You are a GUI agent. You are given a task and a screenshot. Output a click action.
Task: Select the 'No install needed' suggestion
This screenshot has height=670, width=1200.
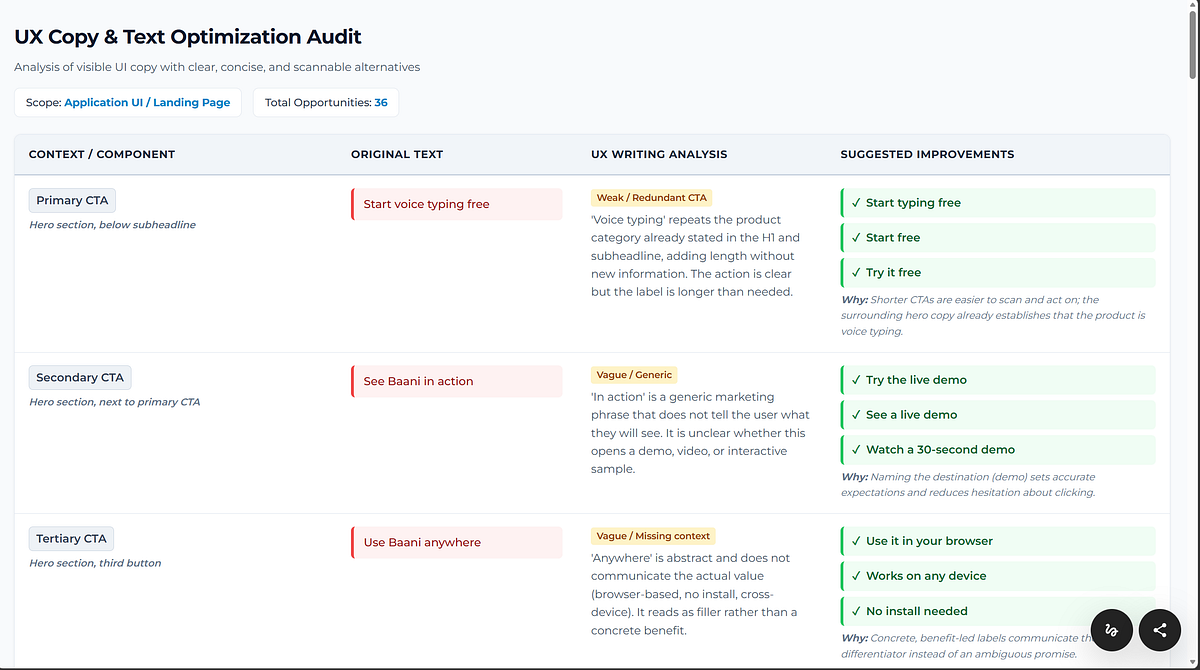pos(998,611)
